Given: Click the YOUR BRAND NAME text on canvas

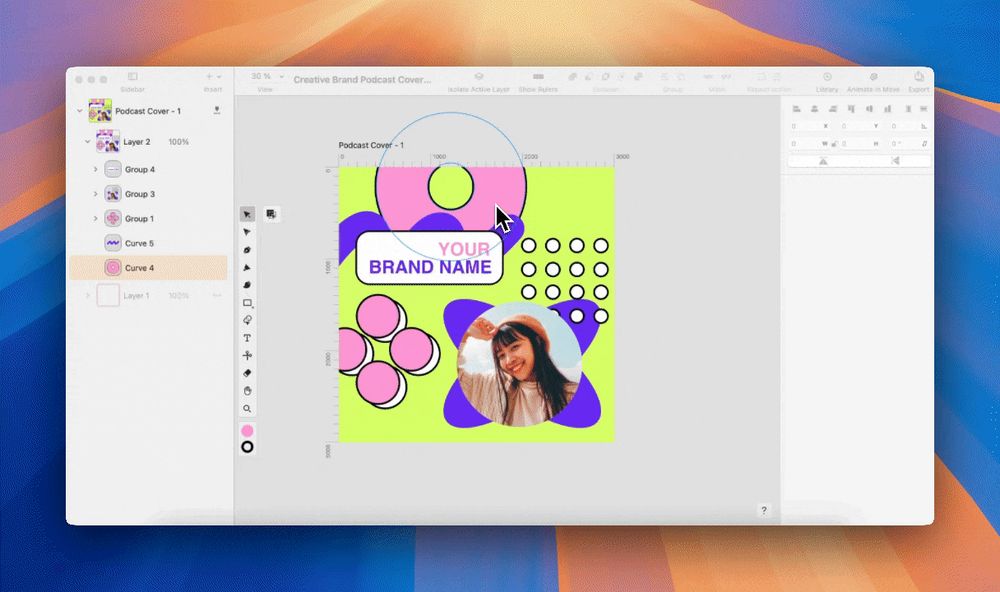Looking at the screenshot, I should point(430,258).
